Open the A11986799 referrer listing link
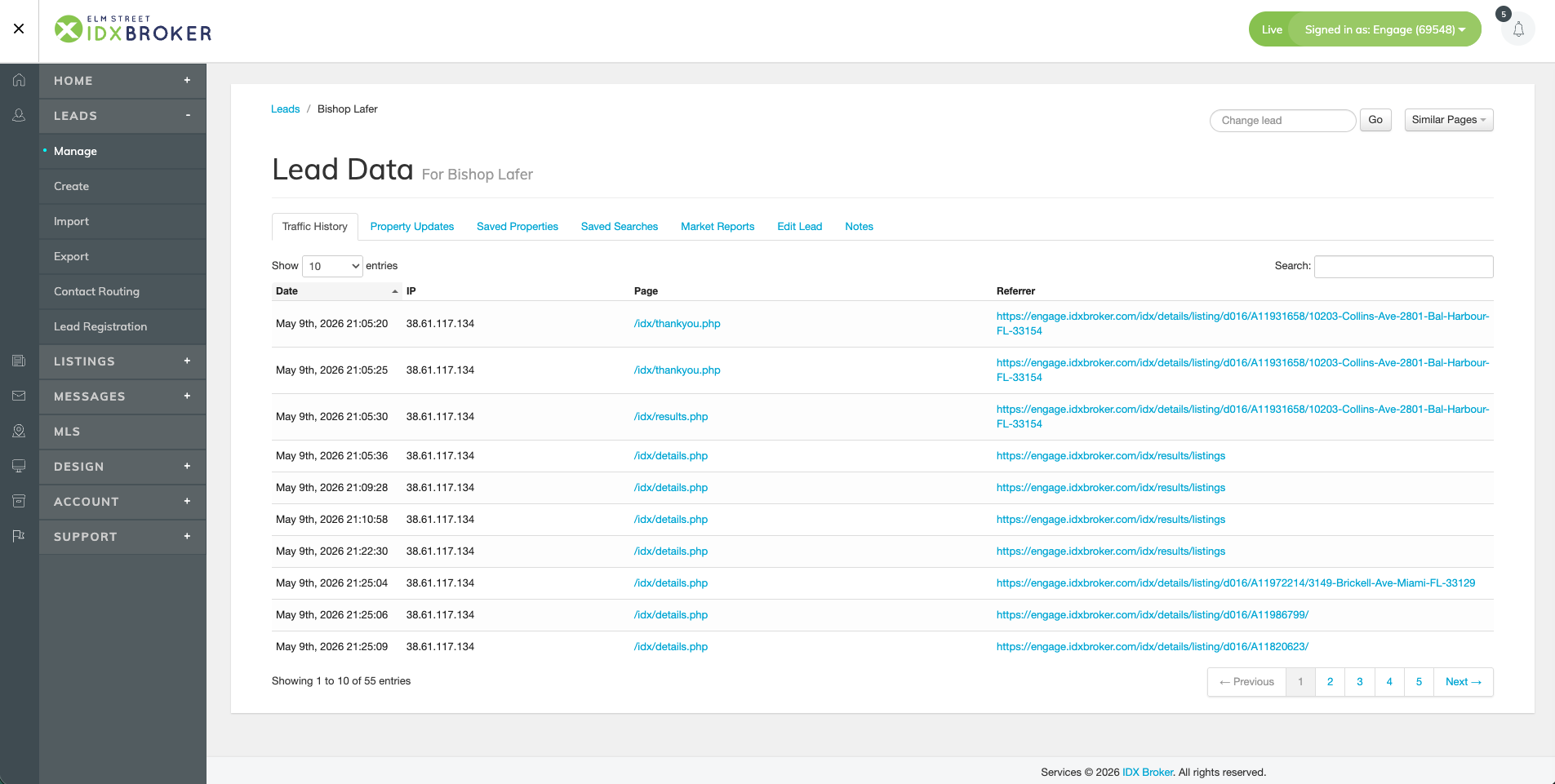Image resolution: width=1555 pixels, height=784 pixels. coord(1153,615)
